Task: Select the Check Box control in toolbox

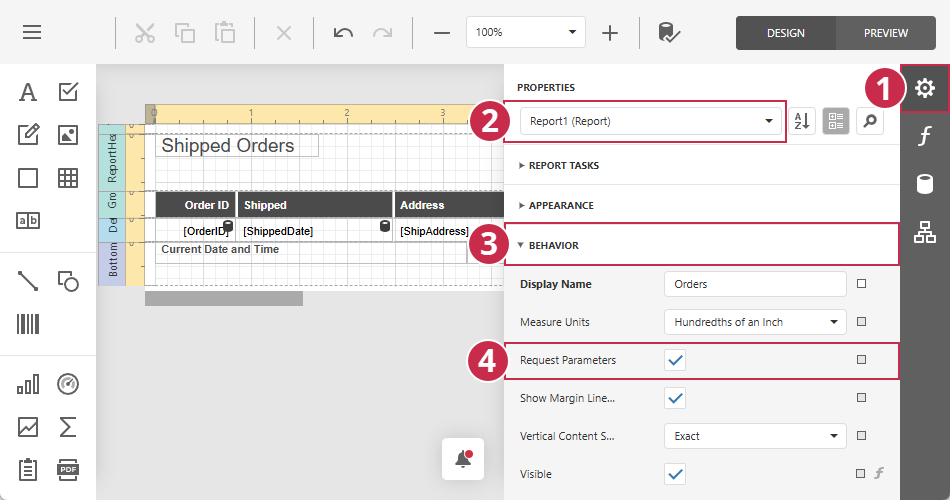Action: (x=68, y=92)
